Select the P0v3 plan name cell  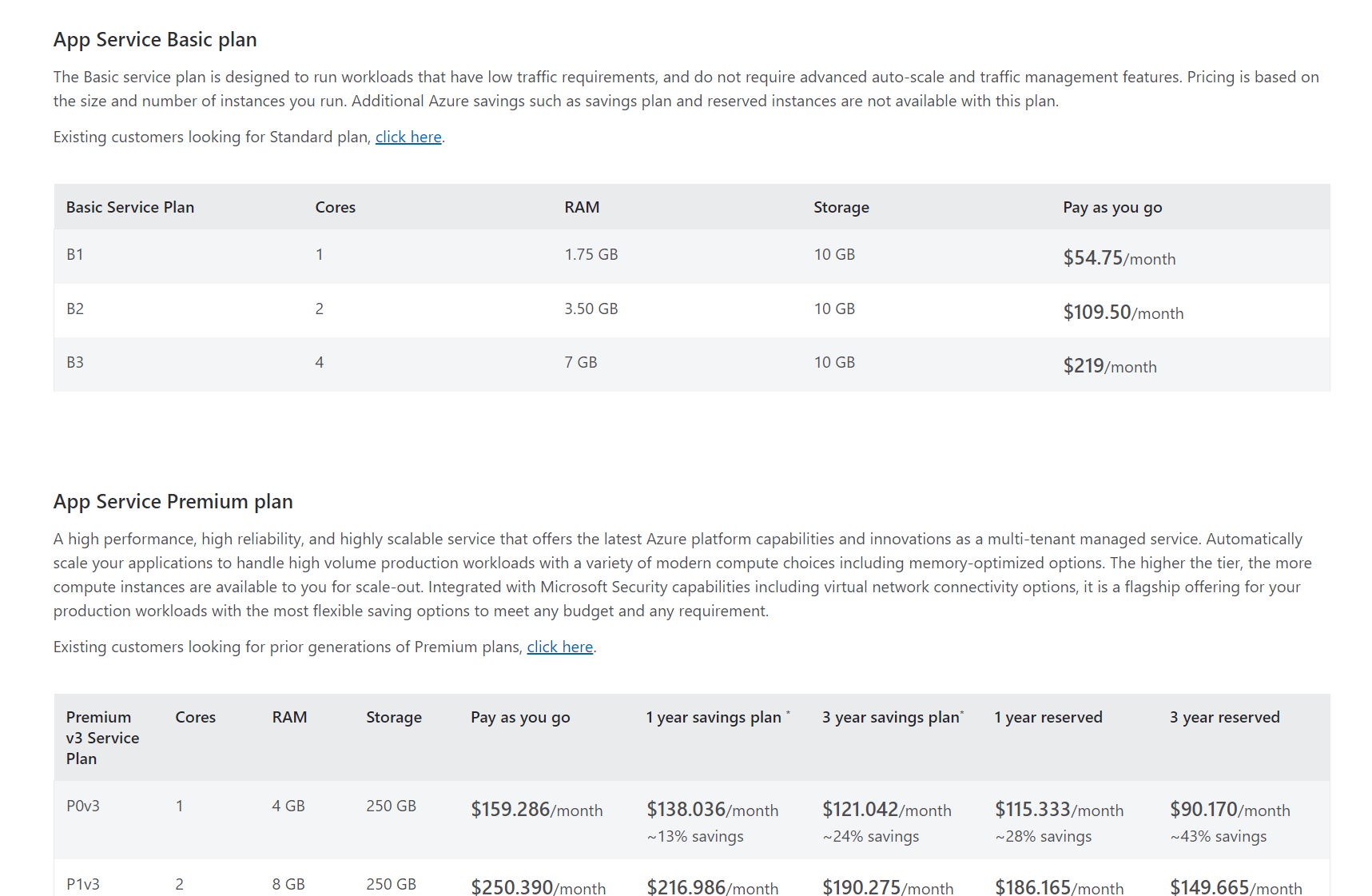tap(83, 806)
